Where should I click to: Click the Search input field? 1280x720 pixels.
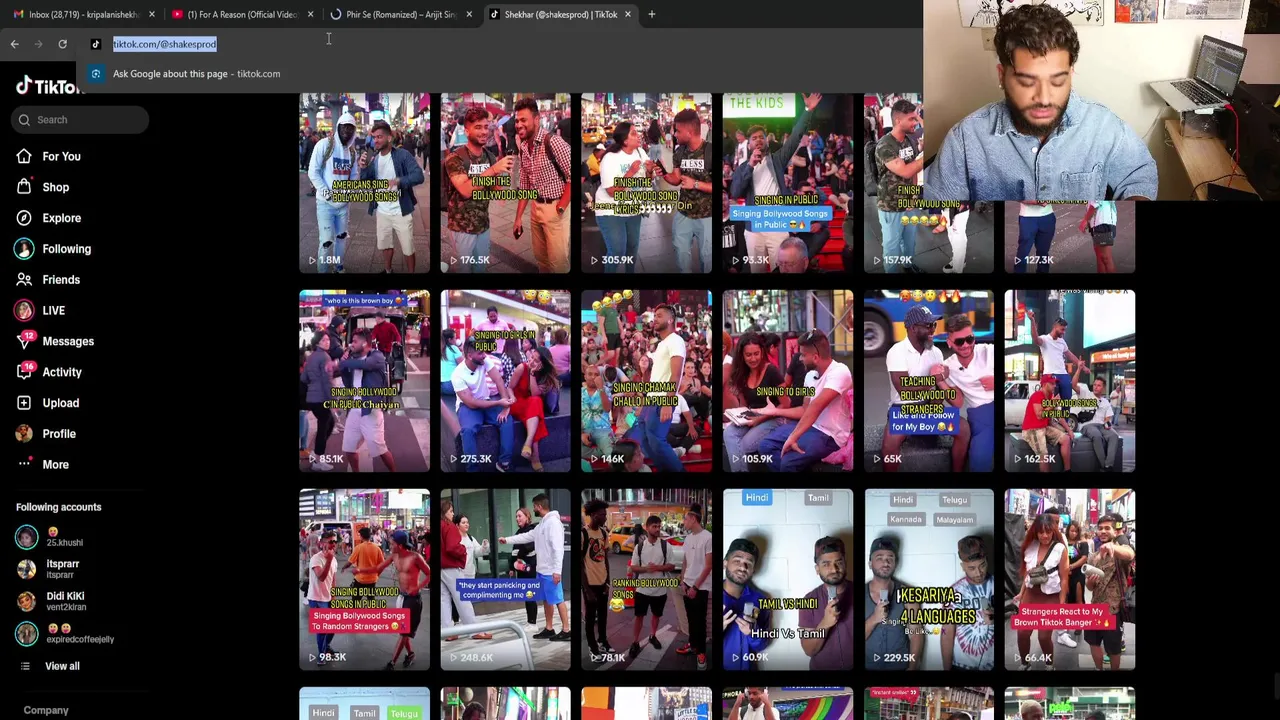pyautogui.click(x=81, y=120)
